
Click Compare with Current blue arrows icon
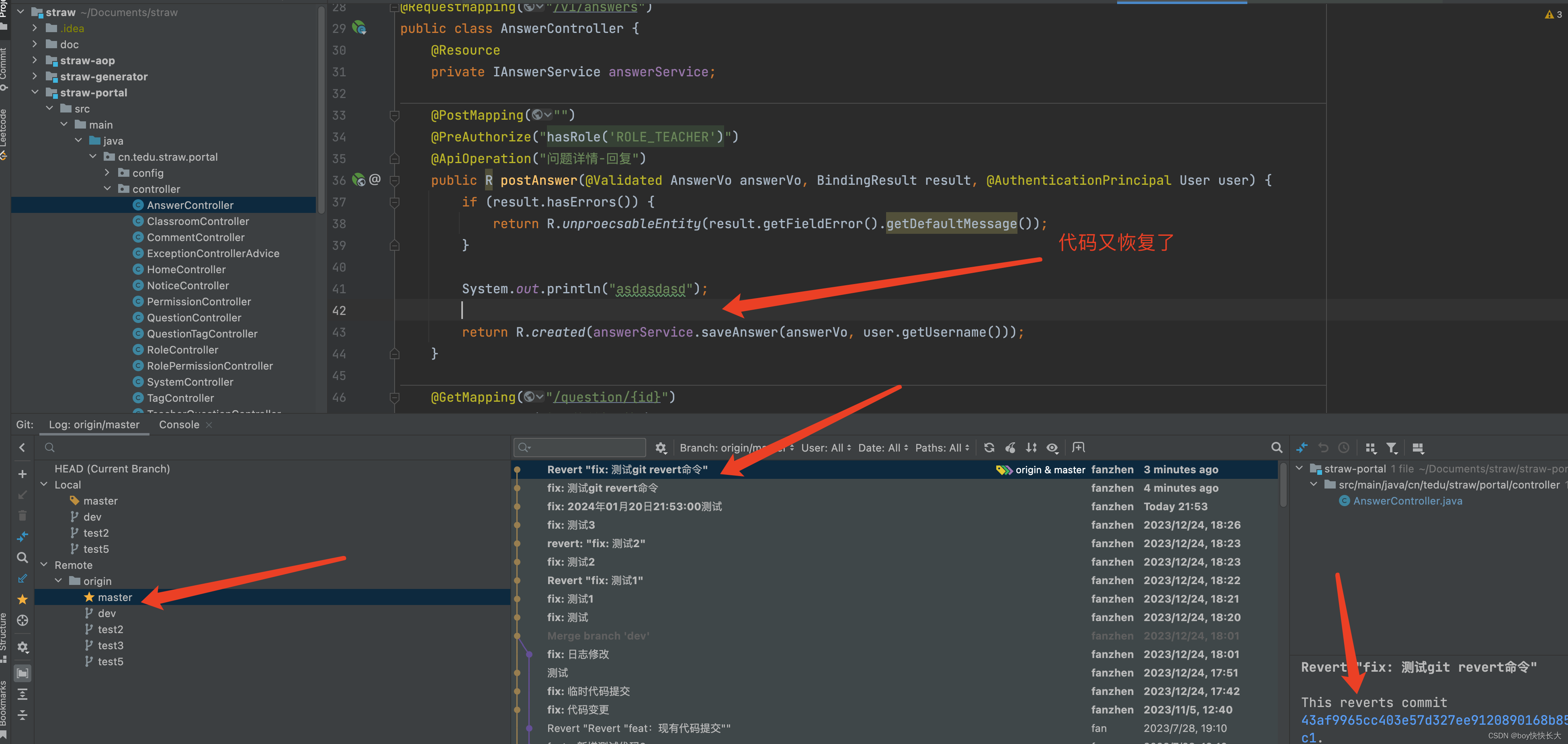coord(23,537)
